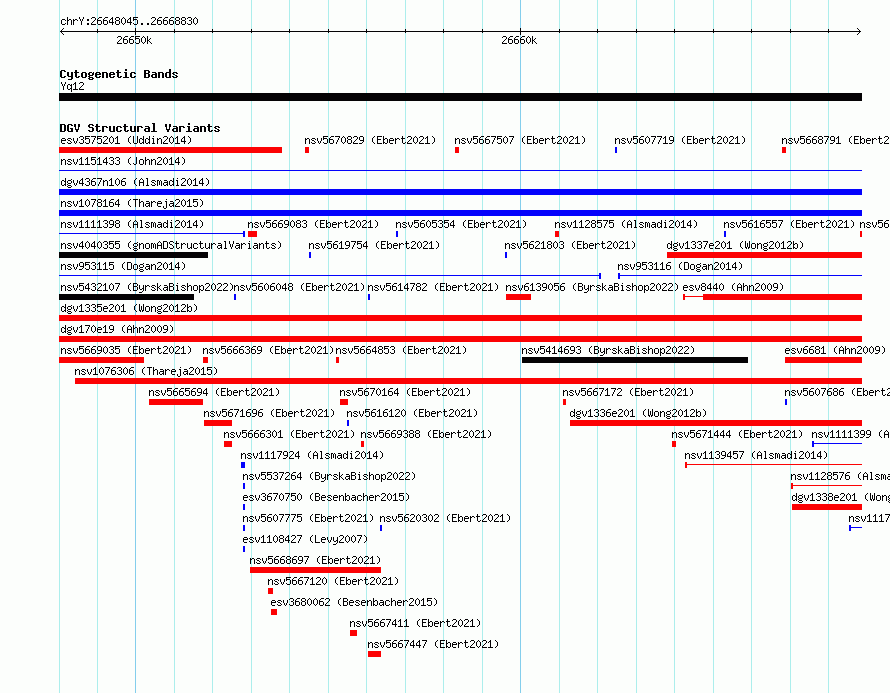
Task: Open nsv1111398 (Alsmadi2014) variant
Action: pos(132,224)
